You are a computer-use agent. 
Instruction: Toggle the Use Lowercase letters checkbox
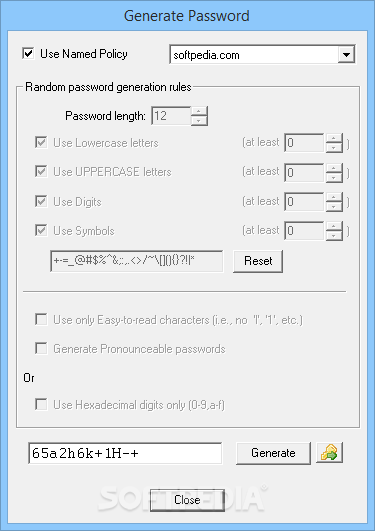pyautogui.click(x=41, y=142)
